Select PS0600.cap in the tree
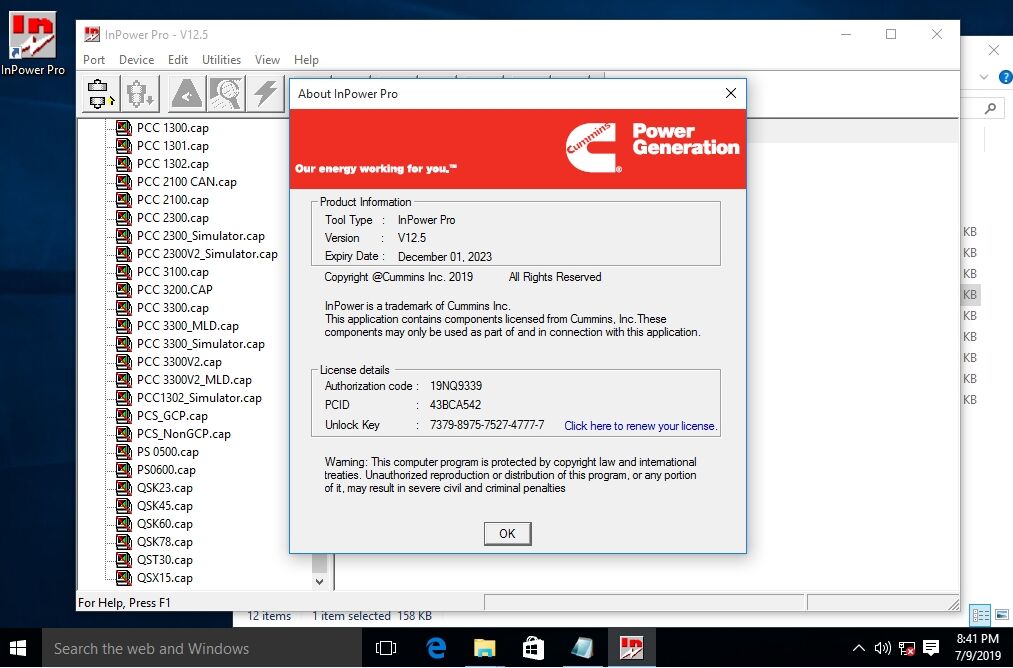The width and height of the screenshot is (1013, 668). click(x=166, y=470)
